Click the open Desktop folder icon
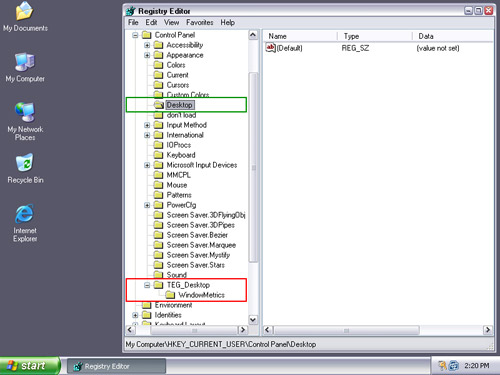Screen dimensions: 500x375 (159, 105)
